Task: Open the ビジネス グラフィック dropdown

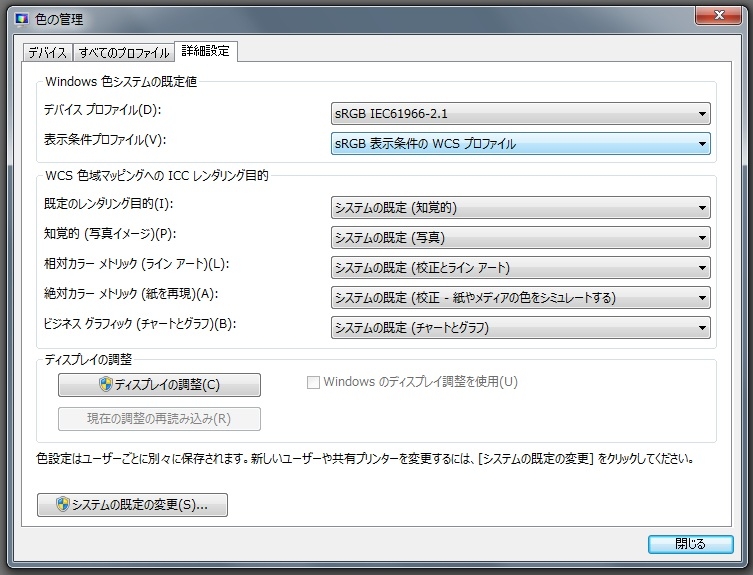Action: click(521, 328)
